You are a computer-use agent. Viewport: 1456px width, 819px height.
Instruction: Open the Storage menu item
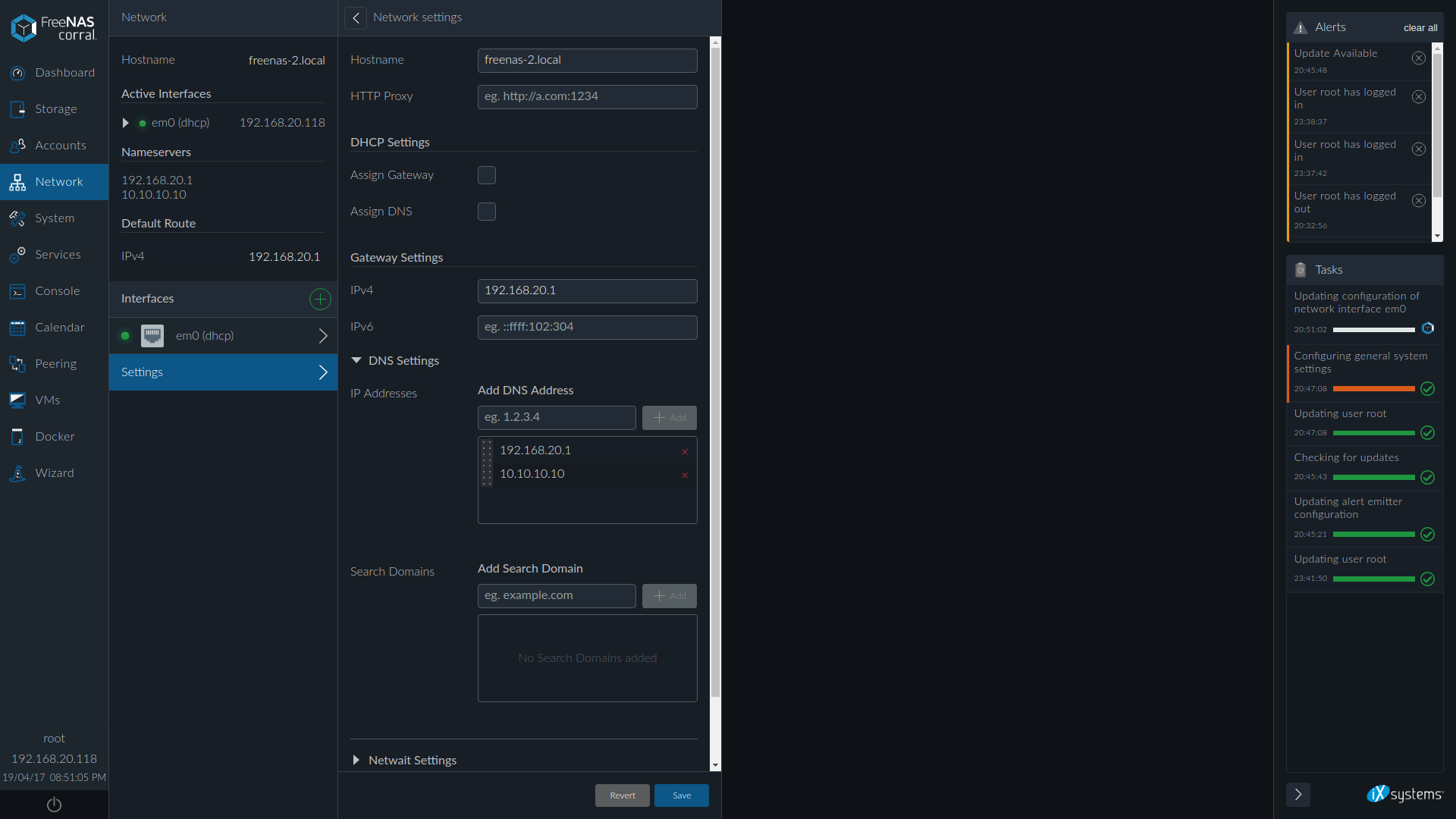[x=55, y=109]
